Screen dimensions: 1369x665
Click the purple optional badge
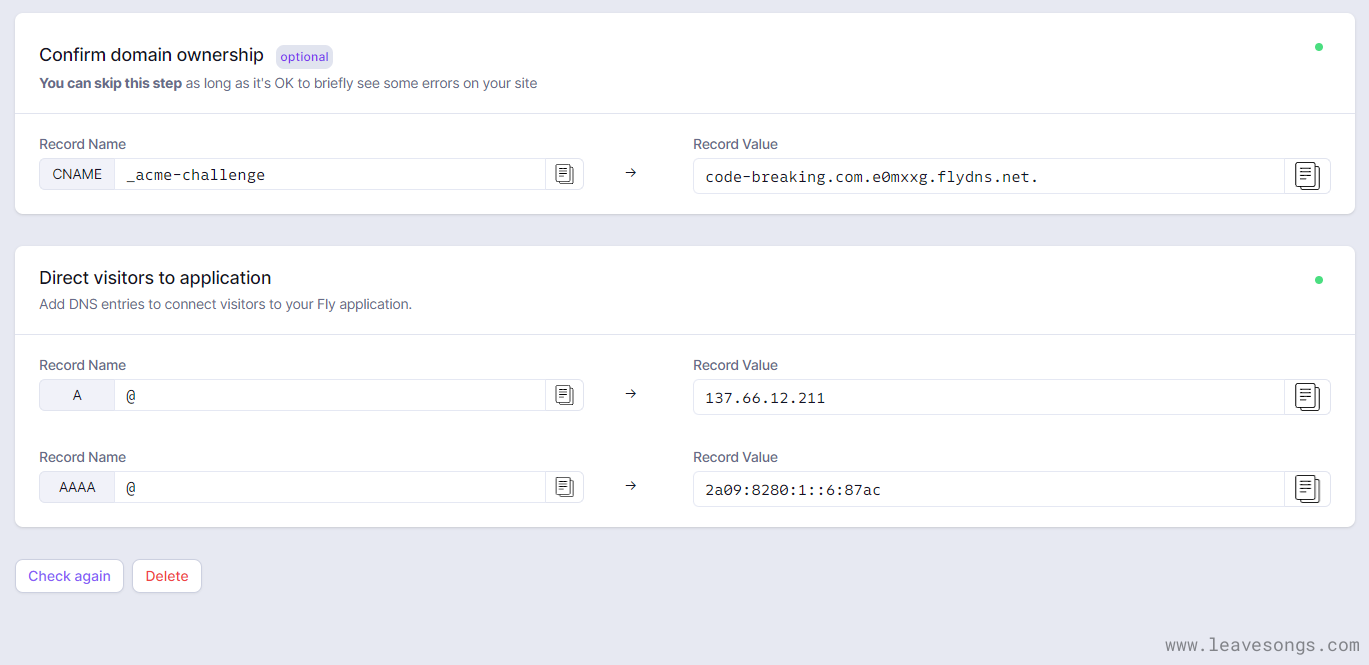pyautogui.click(x=304, y=57)
